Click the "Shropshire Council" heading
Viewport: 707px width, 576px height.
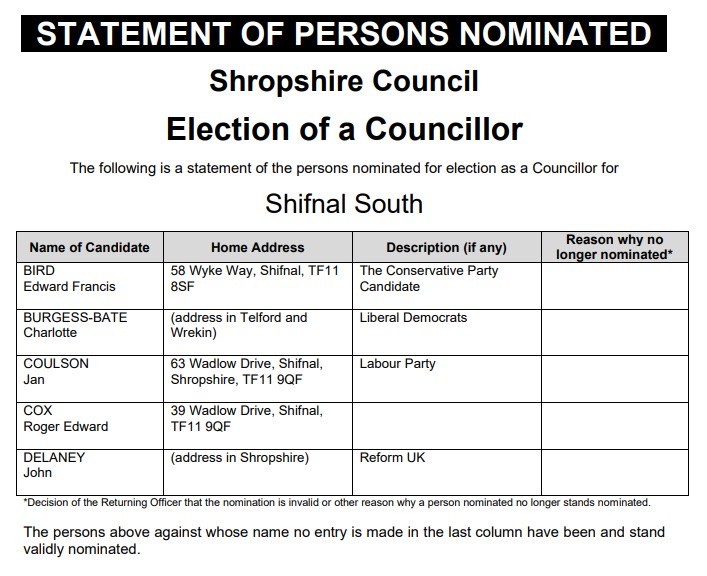[344, 82]
